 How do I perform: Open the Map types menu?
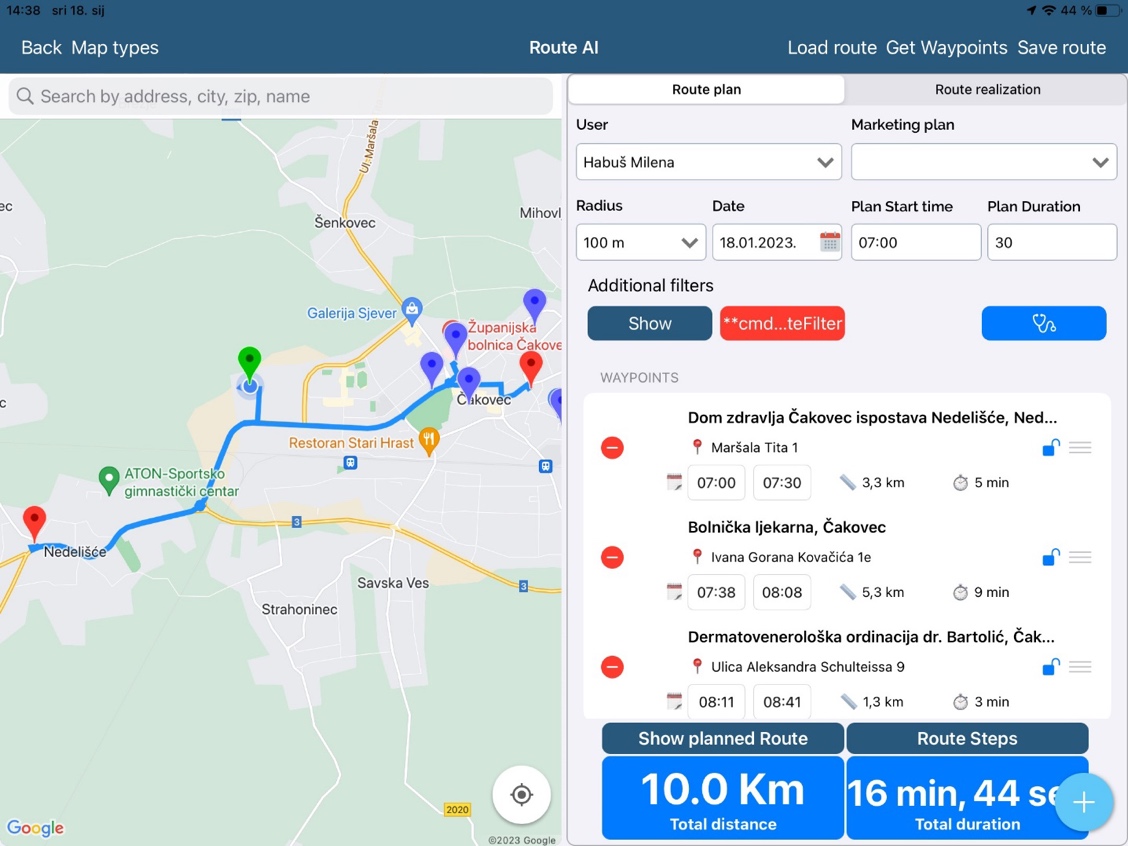tap(115, 47)
